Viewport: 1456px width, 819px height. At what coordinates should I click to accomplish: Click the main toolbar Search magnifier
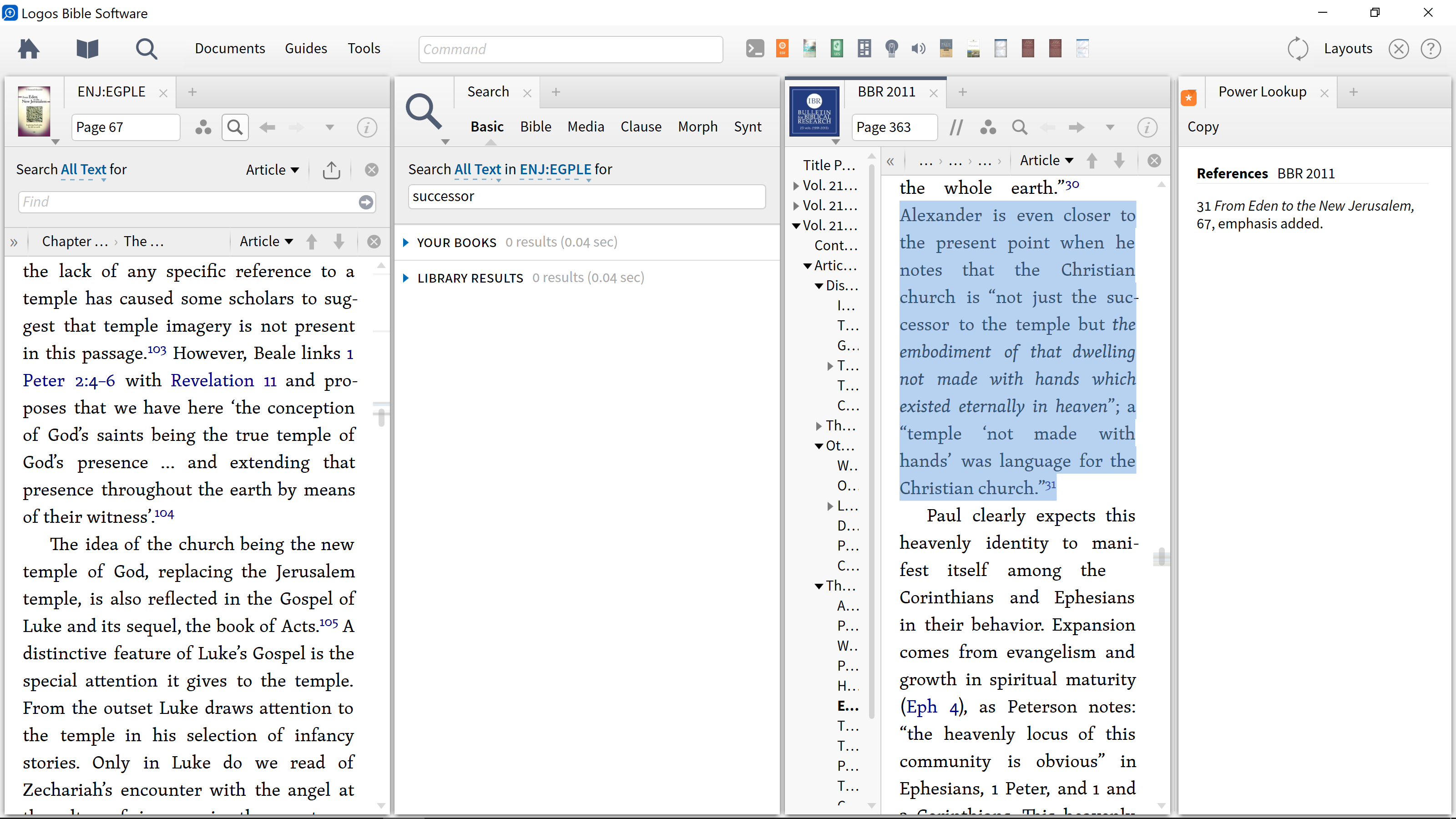click(147, 49)
